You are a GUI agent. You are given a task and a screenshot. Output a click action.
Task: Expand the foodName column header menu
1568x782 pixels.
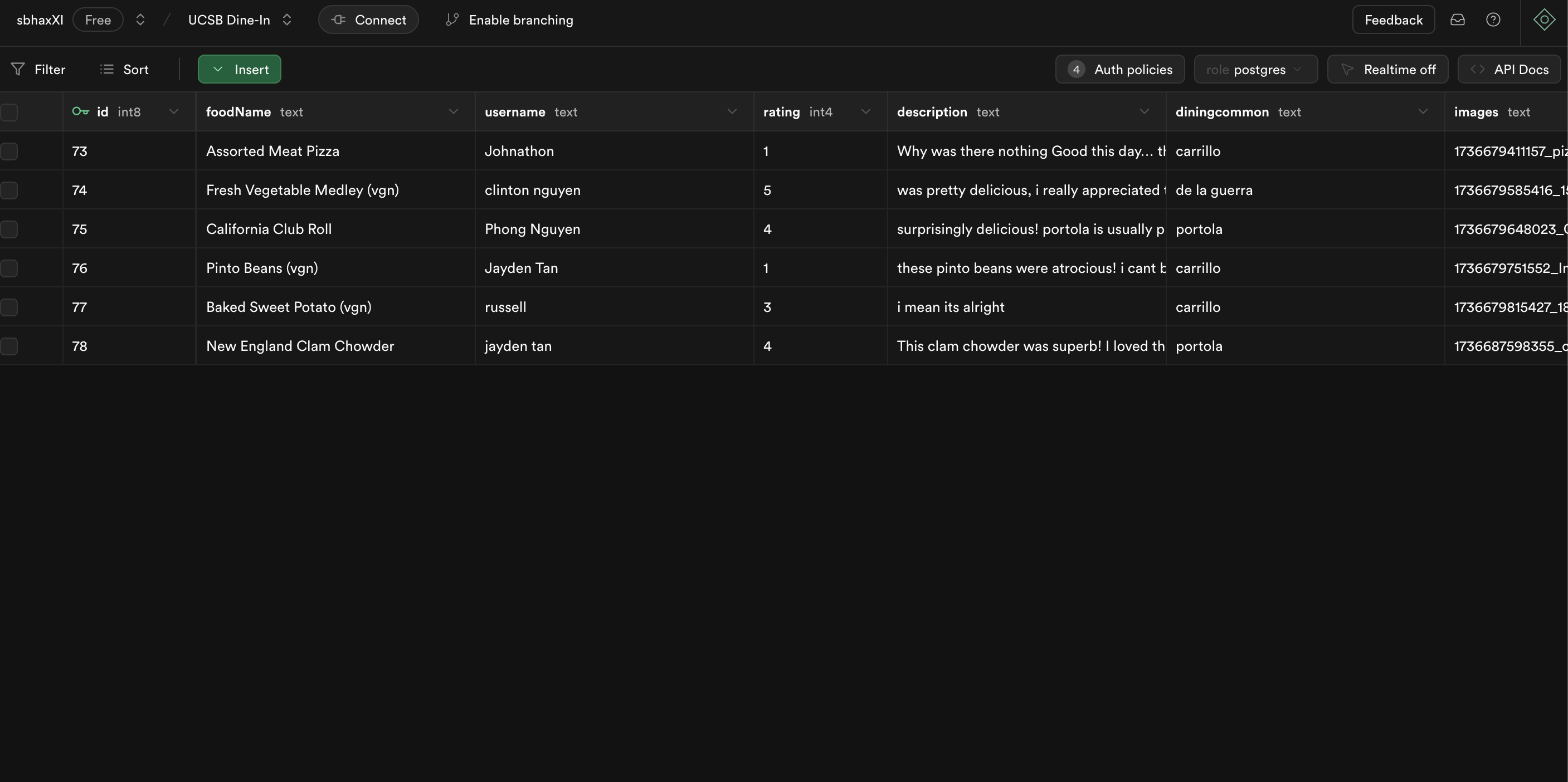click(x=453, y=111)
